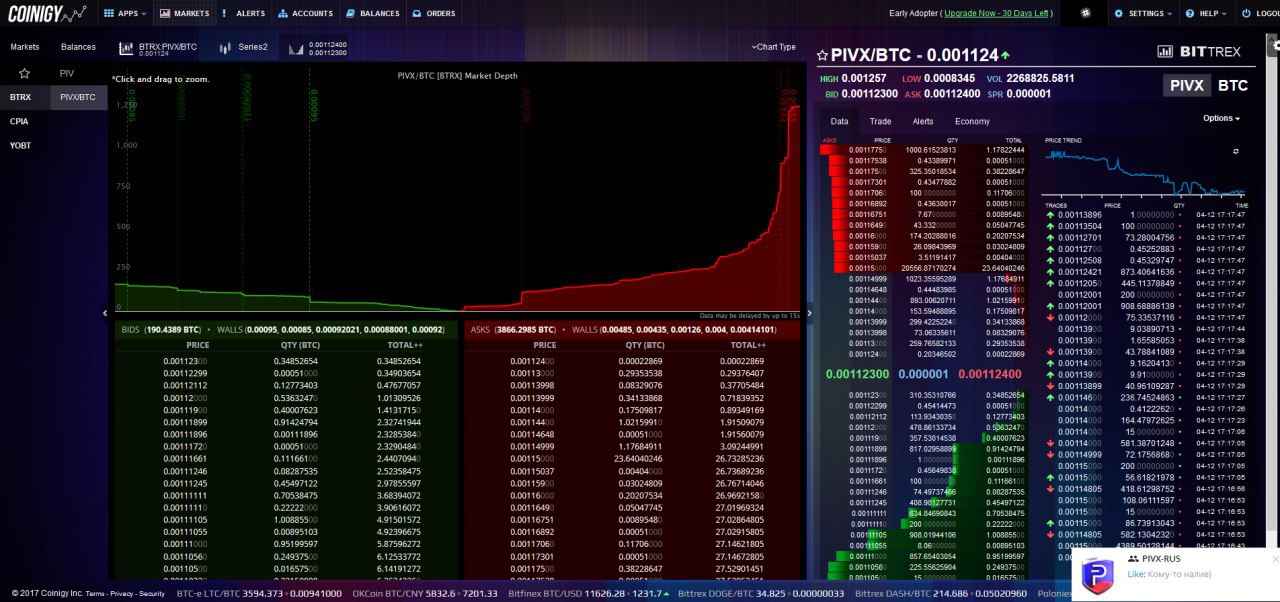Open the Alerts page in top navigation
The image size is (1280, 602).
coord(243,14)
